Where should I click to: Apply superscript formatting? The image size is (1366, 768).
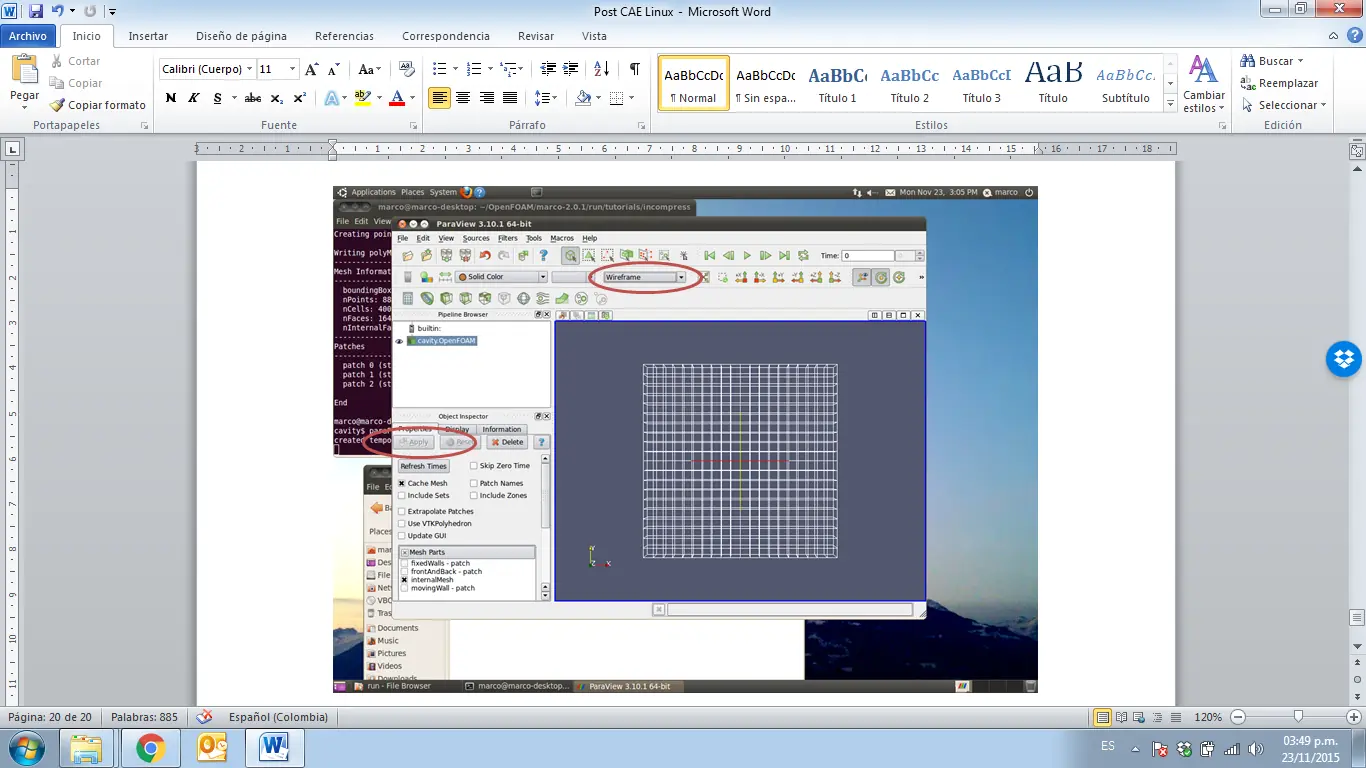pos(299,98)
